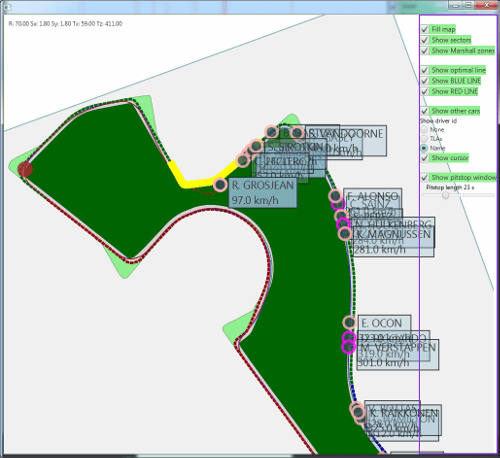Toggle Show optimal line option
This screenshot has height=458, width=500.
(x=425, y=70)
